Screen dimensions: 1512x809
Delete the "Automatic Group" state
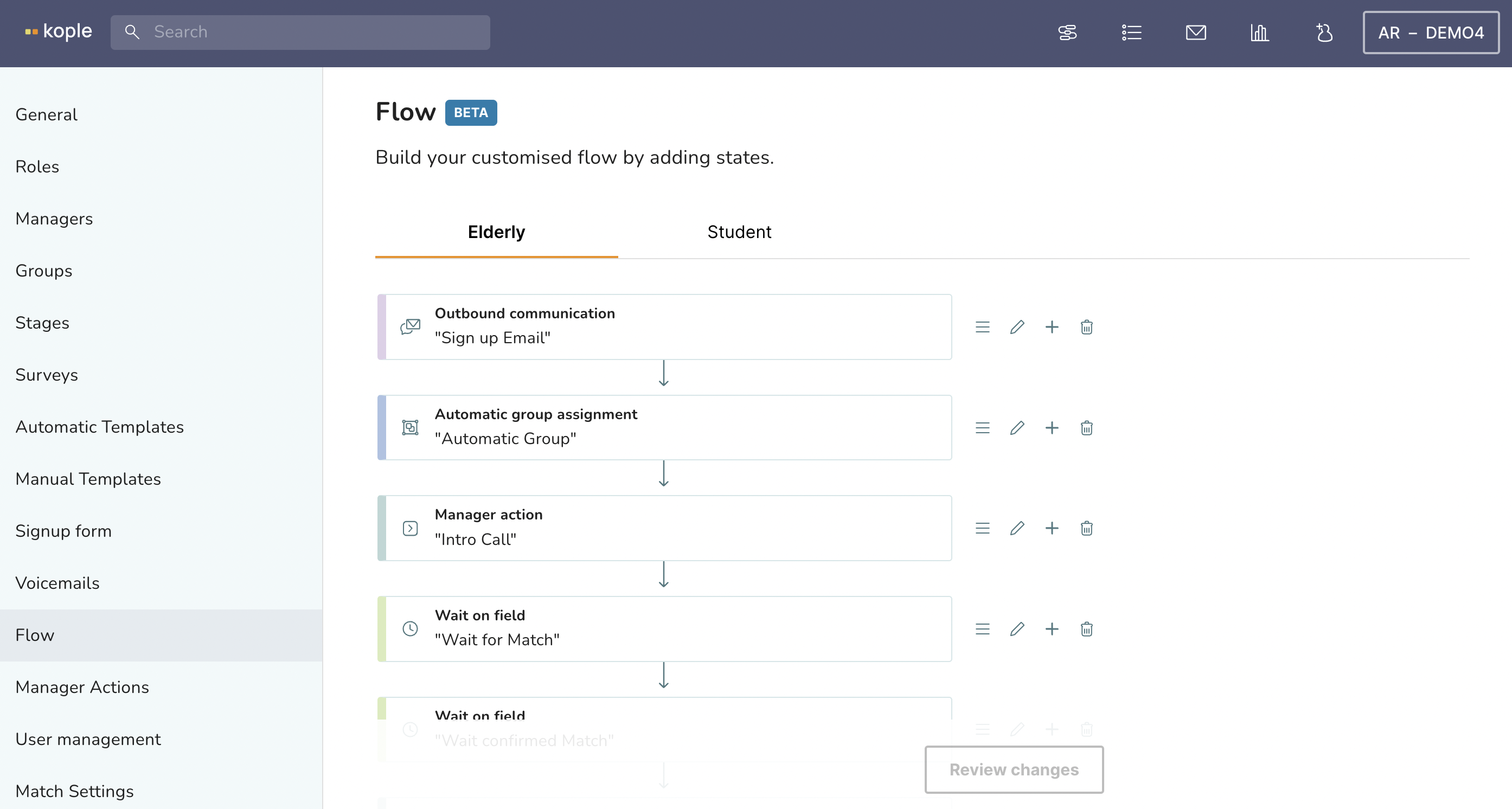(x=1086, y=428)
